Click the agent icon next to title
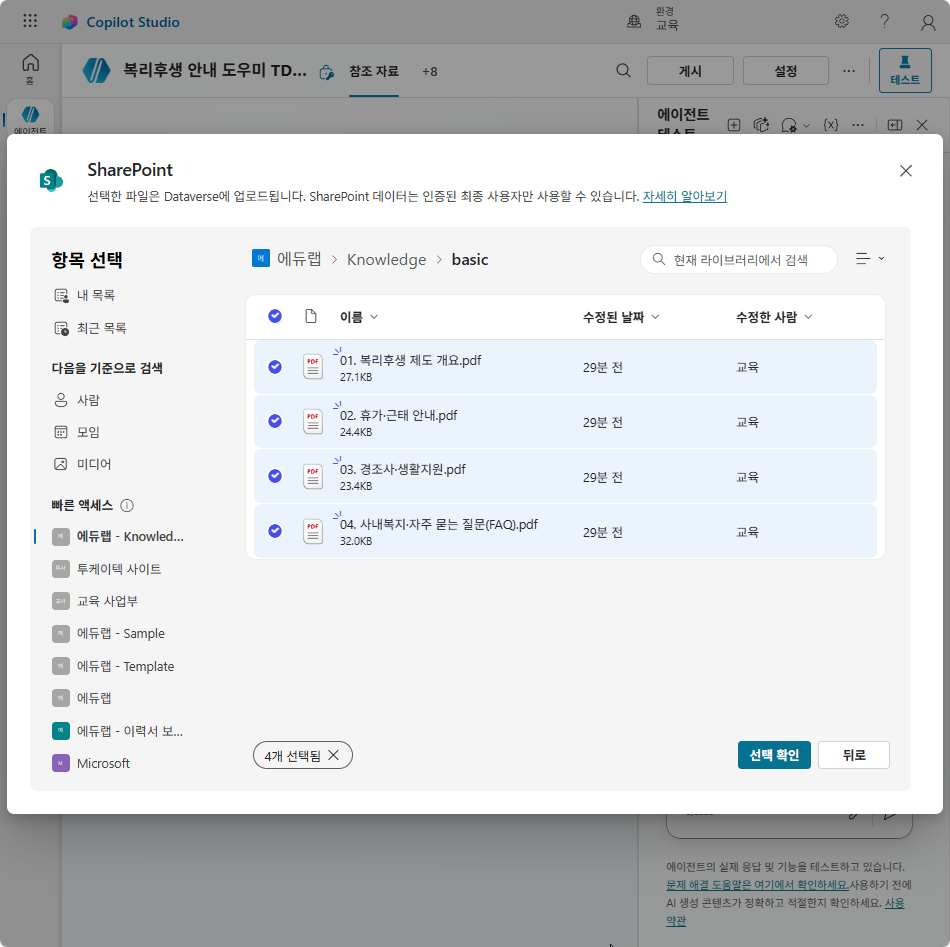Screen dimensions: 950x947 pos(96,71)
